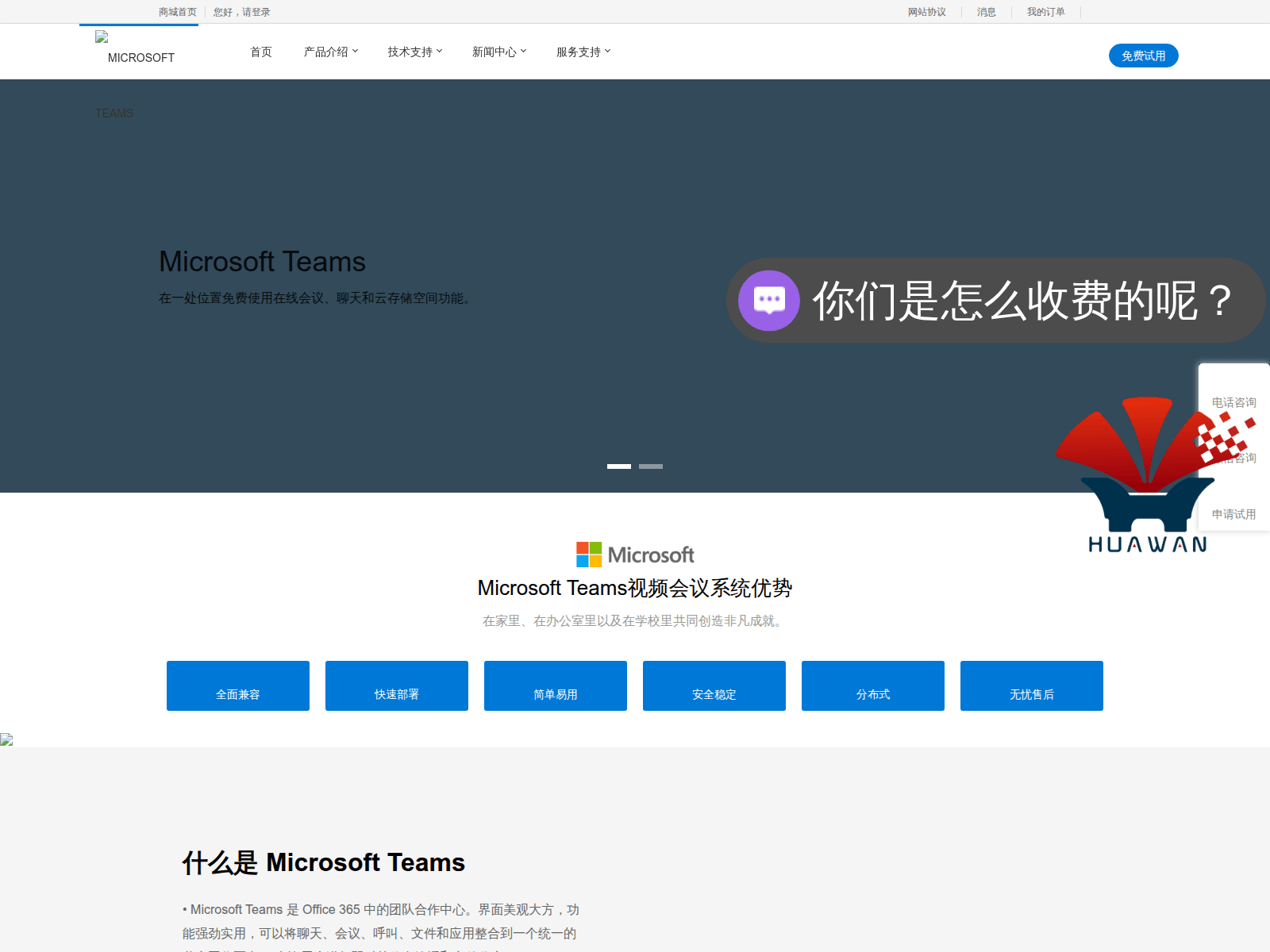Click the 免费试用 button
This screenshot has width=1270, height=952.
click(1143, 56)
